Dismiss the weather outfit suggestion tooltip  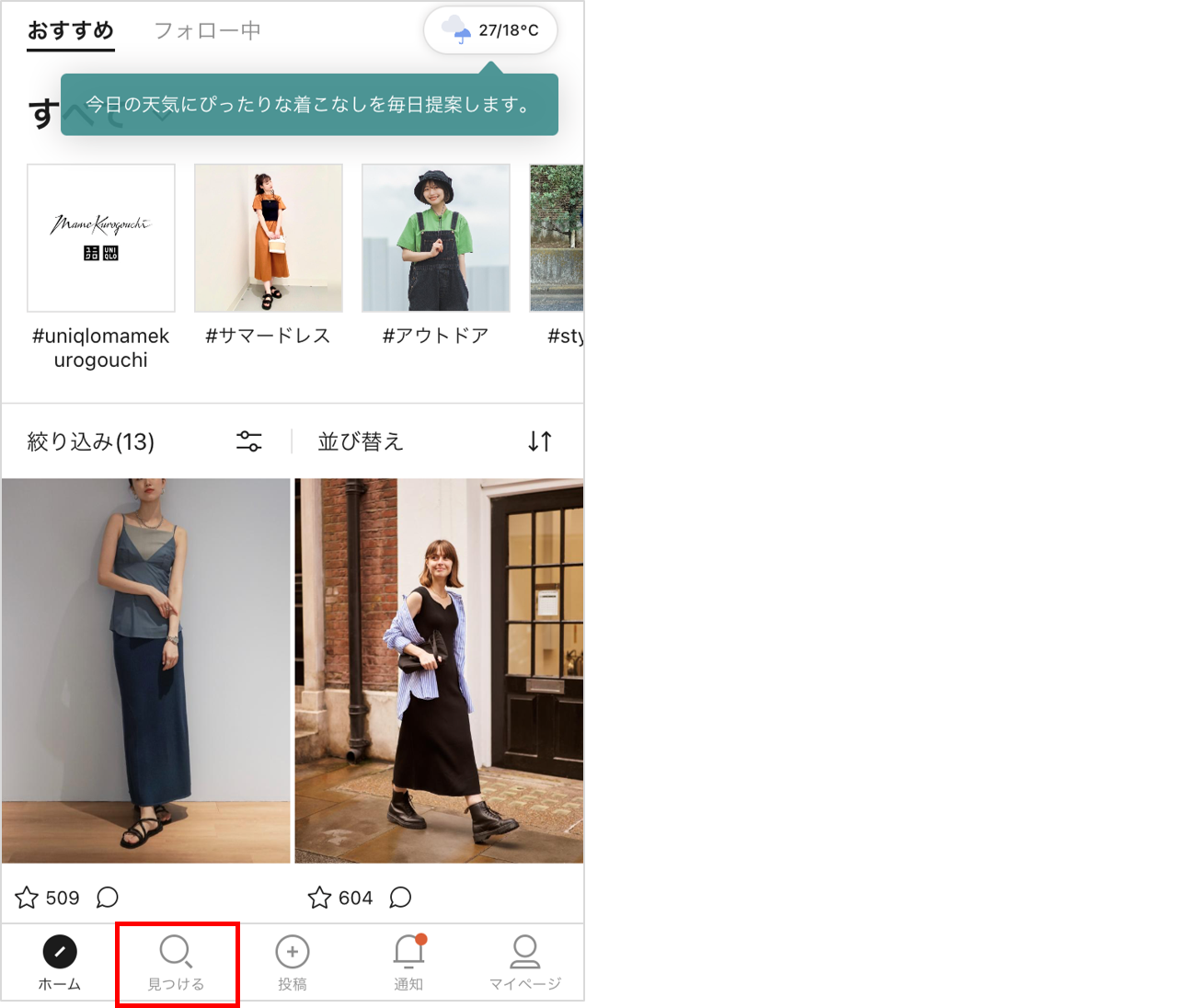[x=309, y=105]
